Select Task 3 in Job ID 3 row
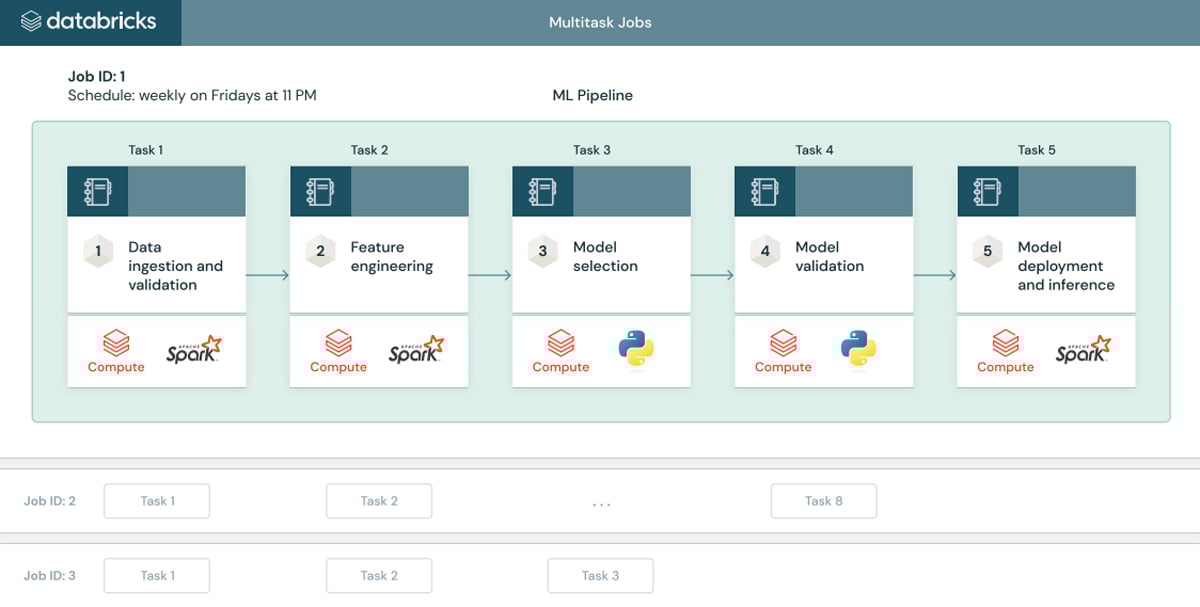 pyautogui.click(x=600, y=575)
